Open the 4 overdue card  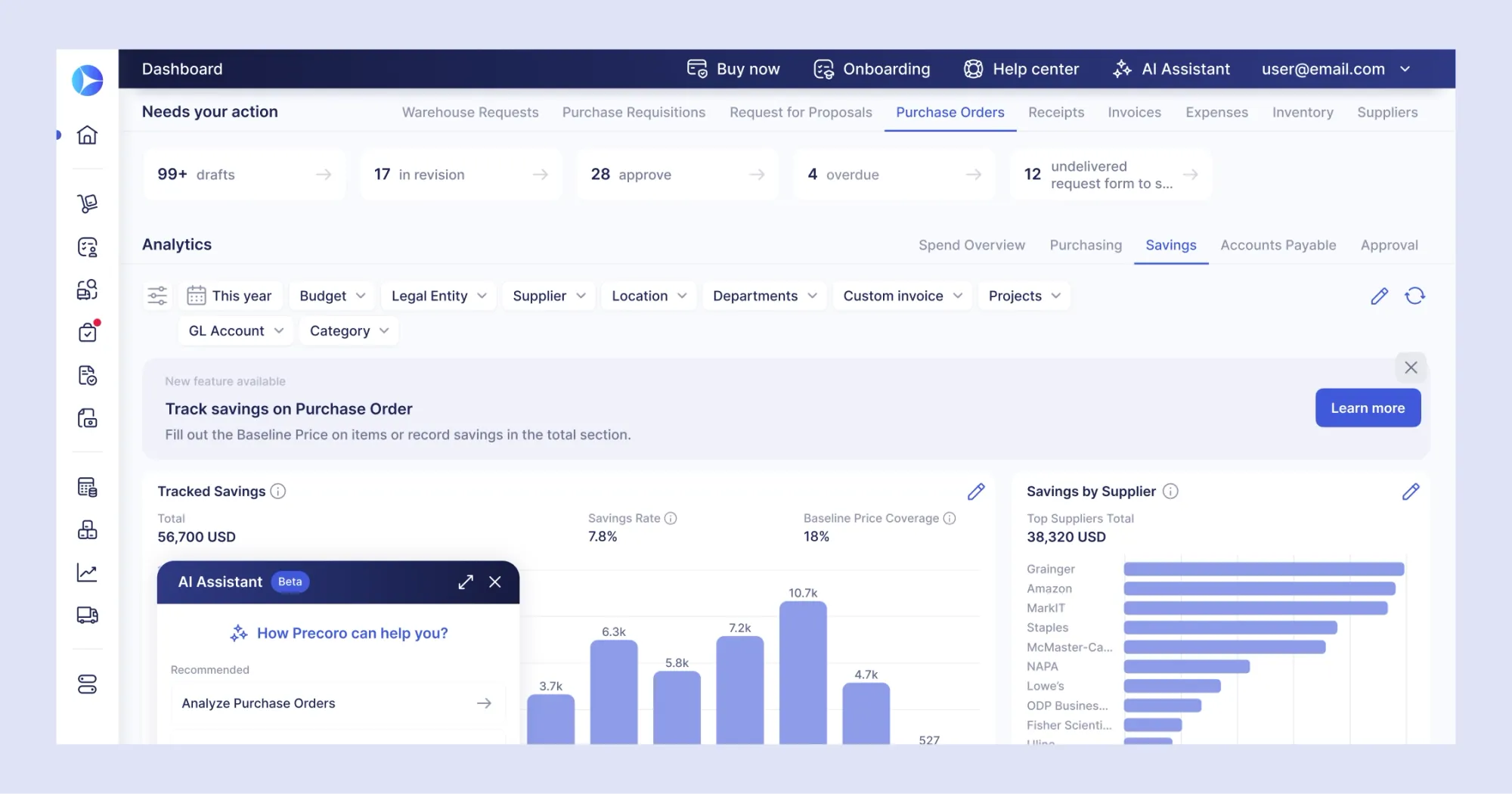click(894, 175)
